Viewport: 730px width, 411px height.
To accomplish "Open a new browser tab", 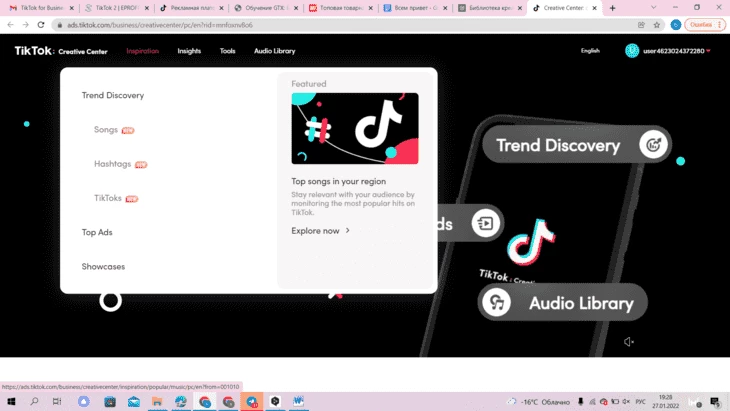I will (x=612, y=8).
